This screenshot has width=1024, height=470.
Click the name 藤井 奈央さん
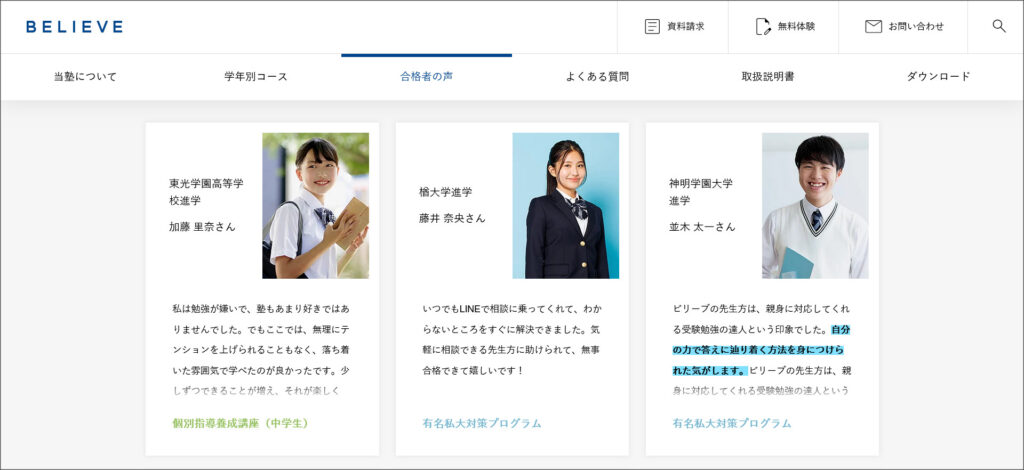click(453, 219)
